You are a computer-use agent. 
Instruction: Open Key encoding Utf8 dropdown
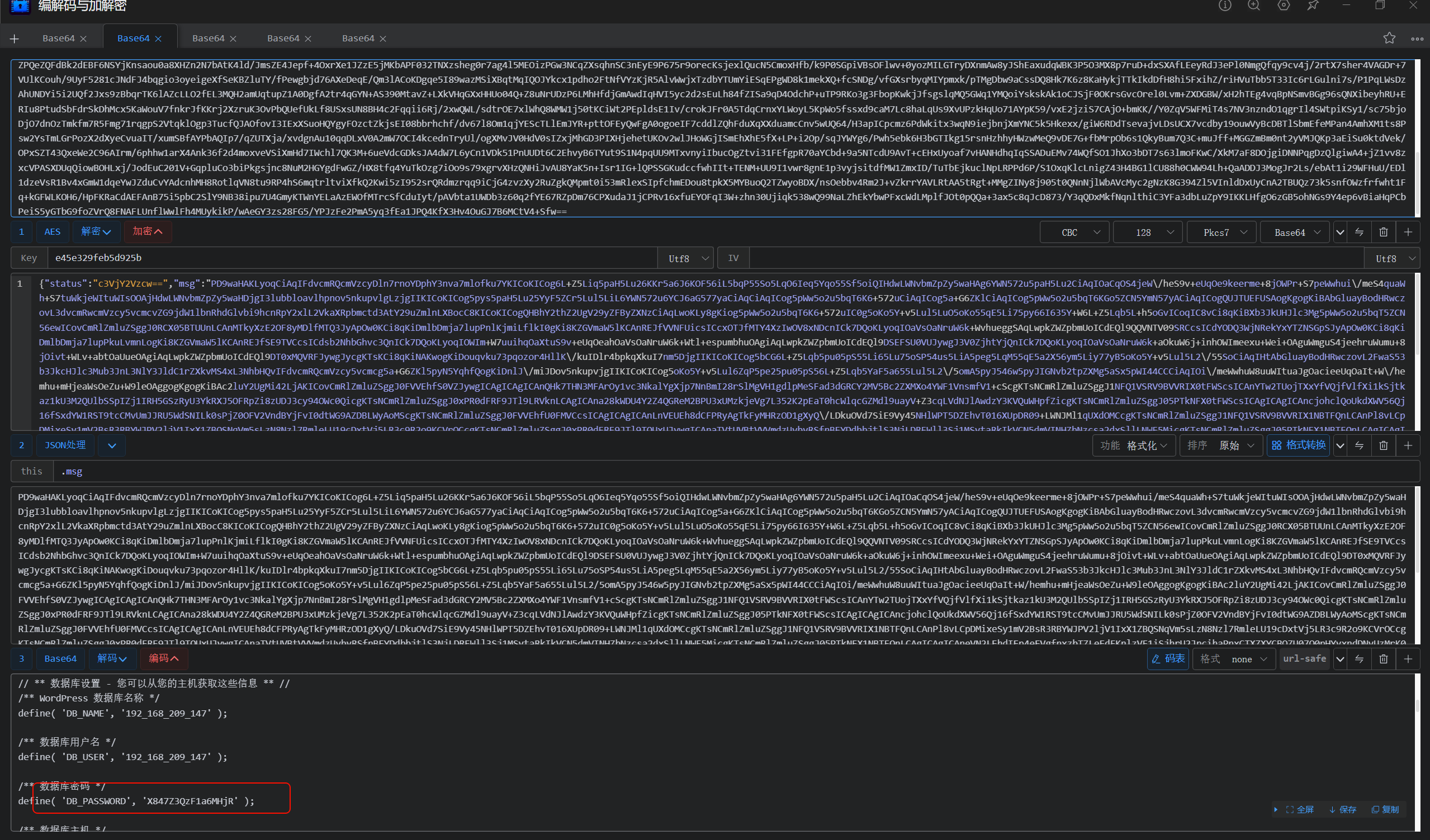click(685, 258)
